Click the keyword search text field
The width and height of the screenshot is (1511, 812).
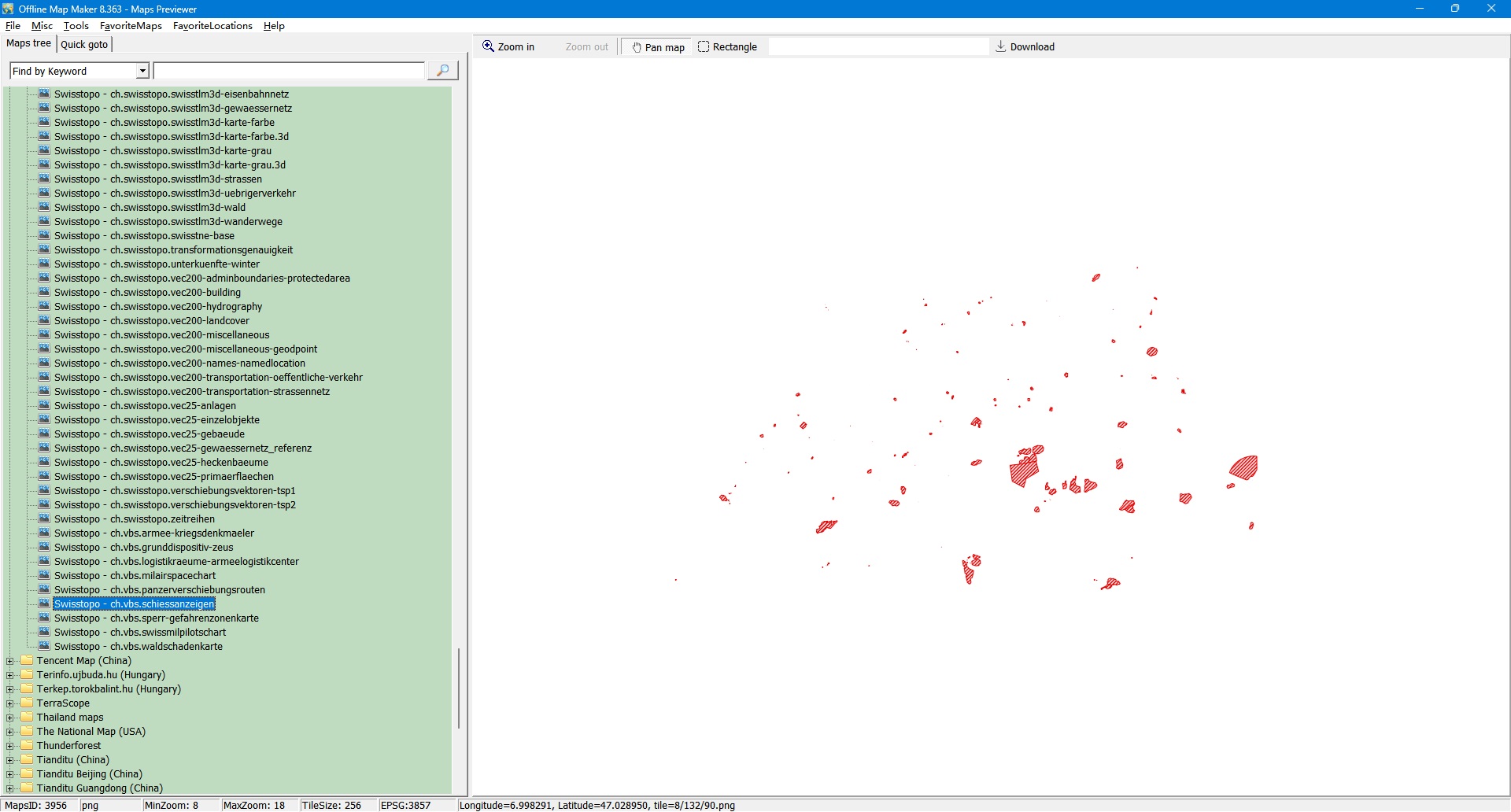point(289,71)
